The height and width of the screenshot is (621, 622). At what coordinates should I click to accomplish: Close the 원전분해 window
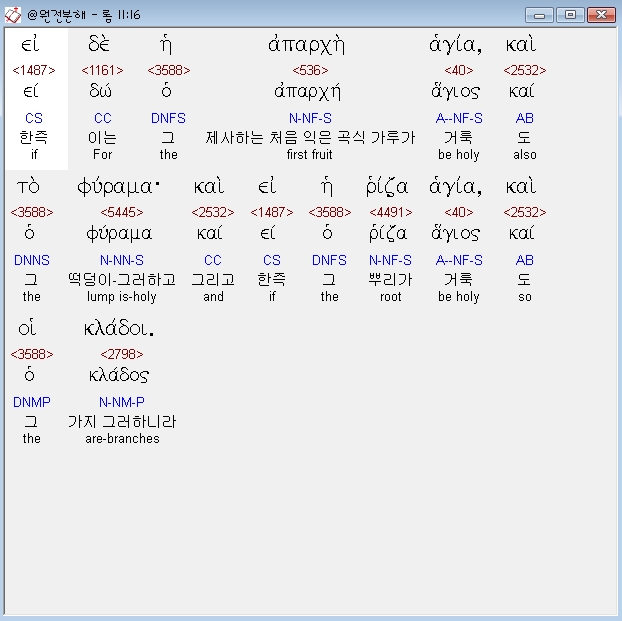601,15
